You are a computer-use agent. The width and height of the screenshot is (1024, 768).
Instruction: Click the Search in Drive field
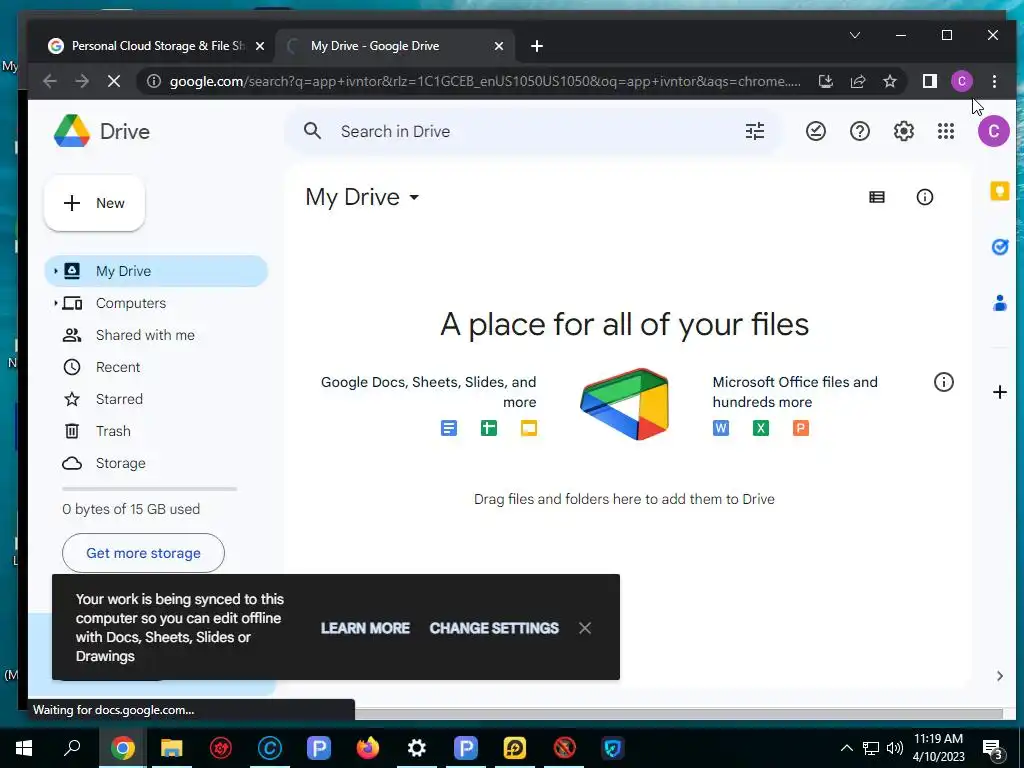pos(532,131)
